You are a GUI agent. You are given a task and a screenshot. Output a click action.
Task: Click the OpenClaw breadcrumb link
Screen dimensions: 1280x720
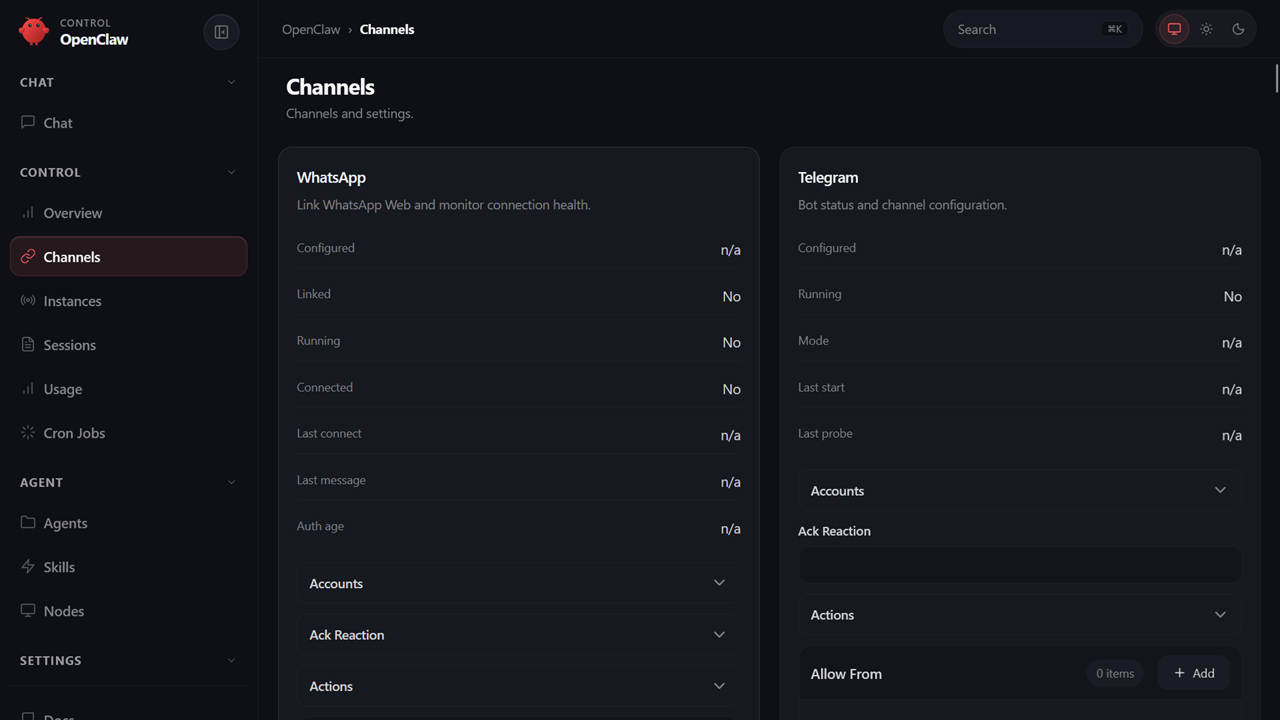click(311, 29)
